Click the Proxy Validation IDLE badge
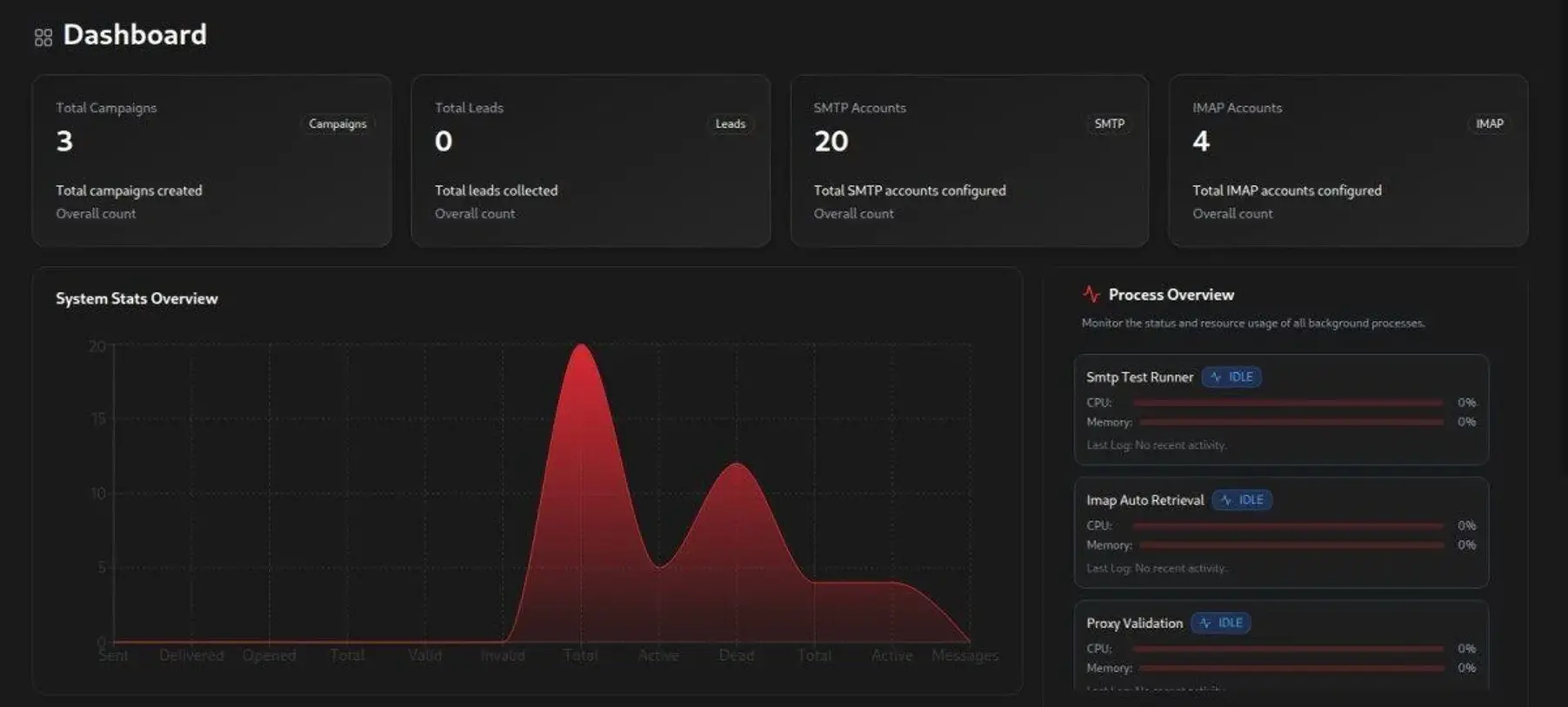The image size is (1568, 707). (1221, 624)
